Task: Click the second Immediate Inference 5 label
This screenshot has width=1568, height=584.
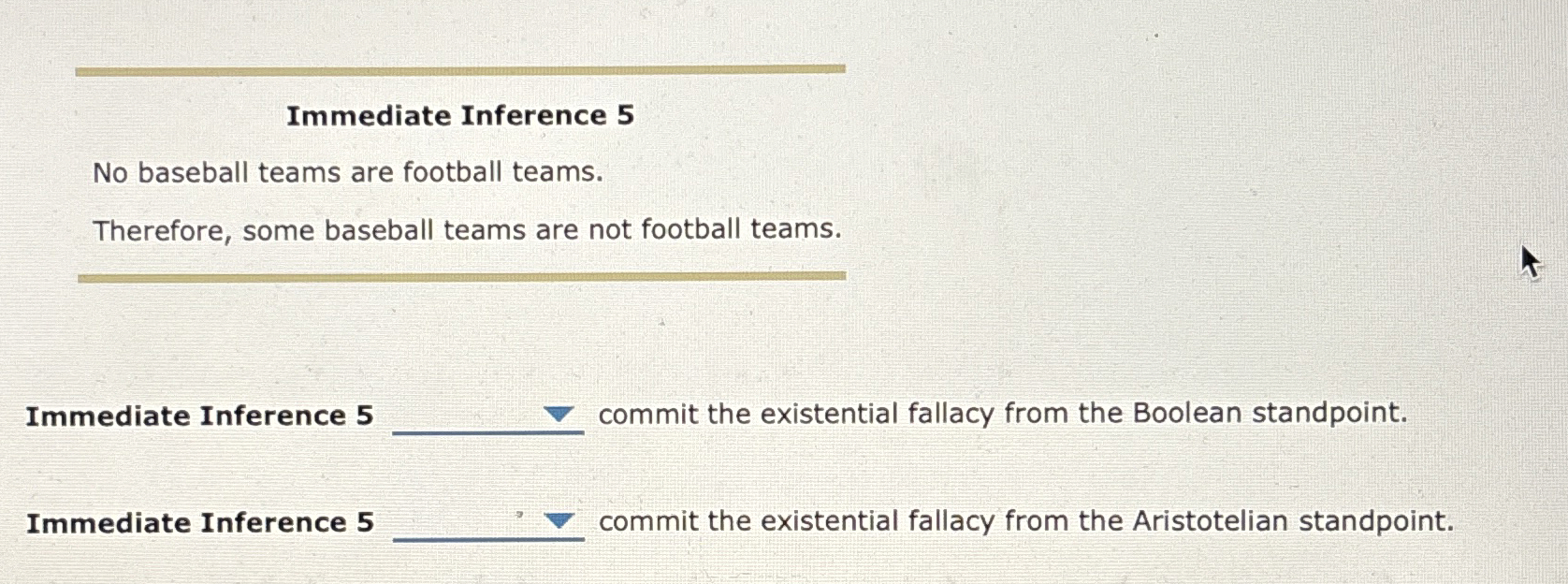Action: pyautogui.click(x=199, y=523)
